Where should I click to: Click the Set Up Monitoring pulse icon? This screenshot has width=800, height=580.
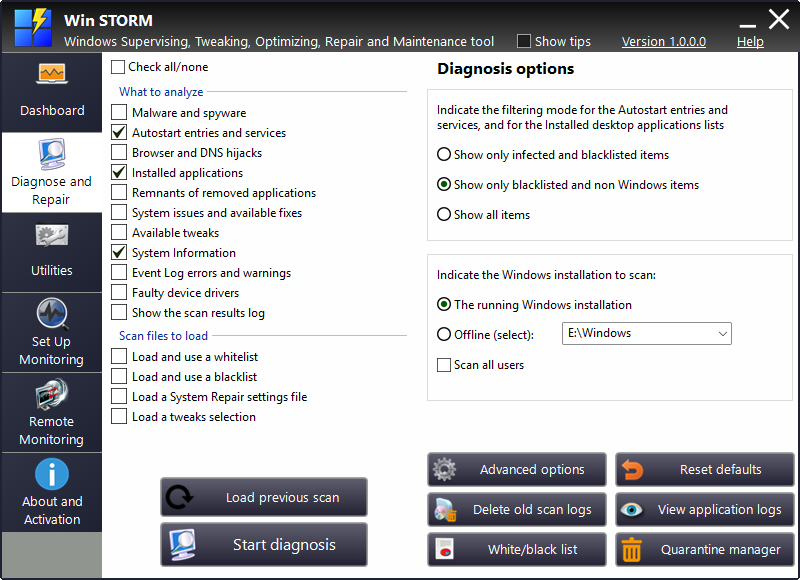point(52,313)
